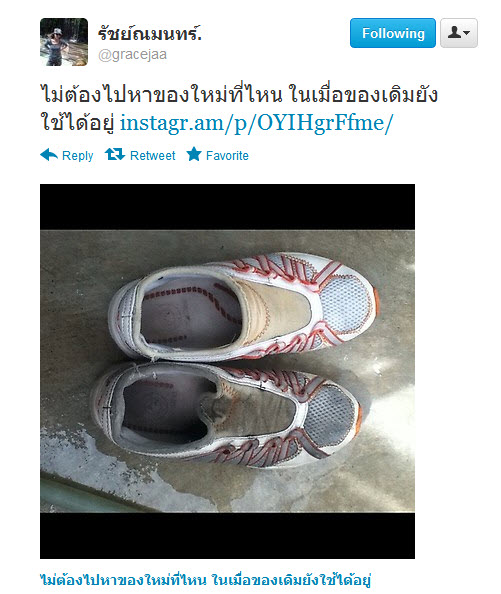
Task: Click the Retweet arrows icon
Action: 115,154
